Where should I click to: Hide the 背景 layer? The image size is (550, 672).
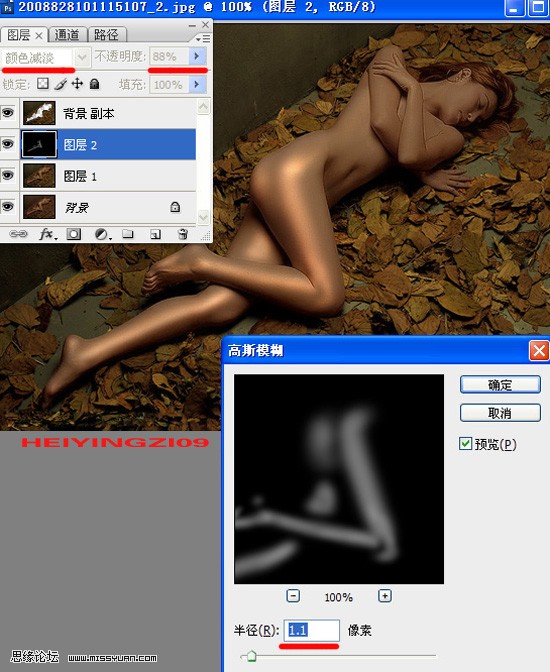(x=8, y=207)
